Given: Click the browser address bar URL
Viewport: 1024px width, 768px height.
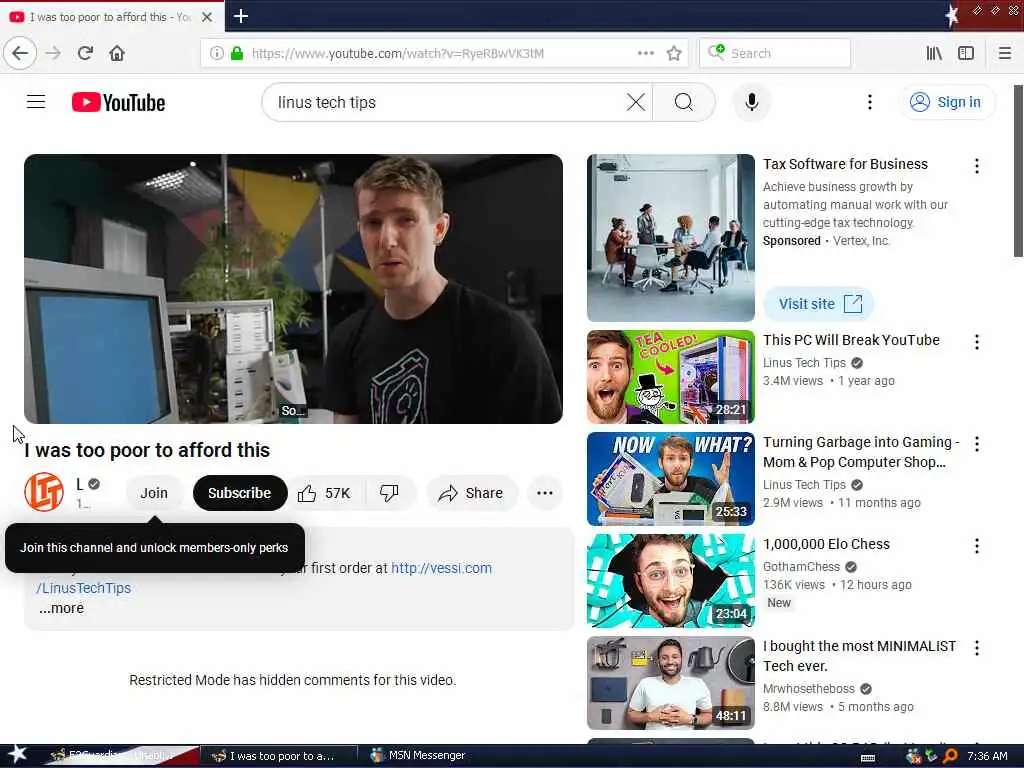Looking at the screenshot, I should tap(397, 53).
